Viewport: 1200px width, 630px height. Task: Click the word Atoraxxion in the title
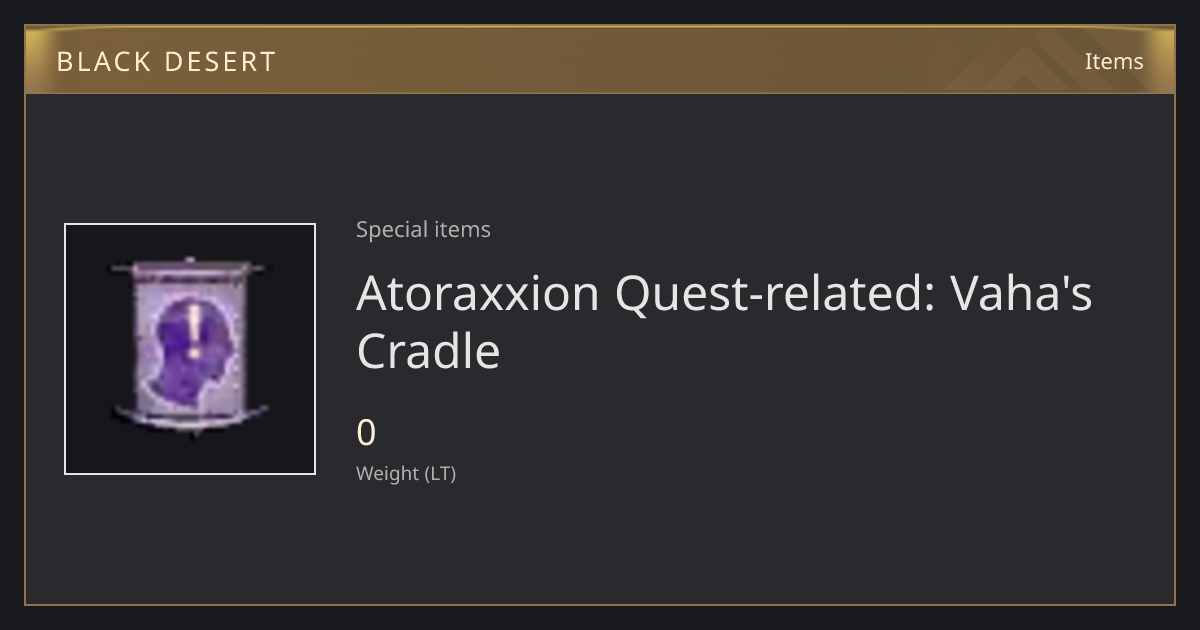[478, 293]
